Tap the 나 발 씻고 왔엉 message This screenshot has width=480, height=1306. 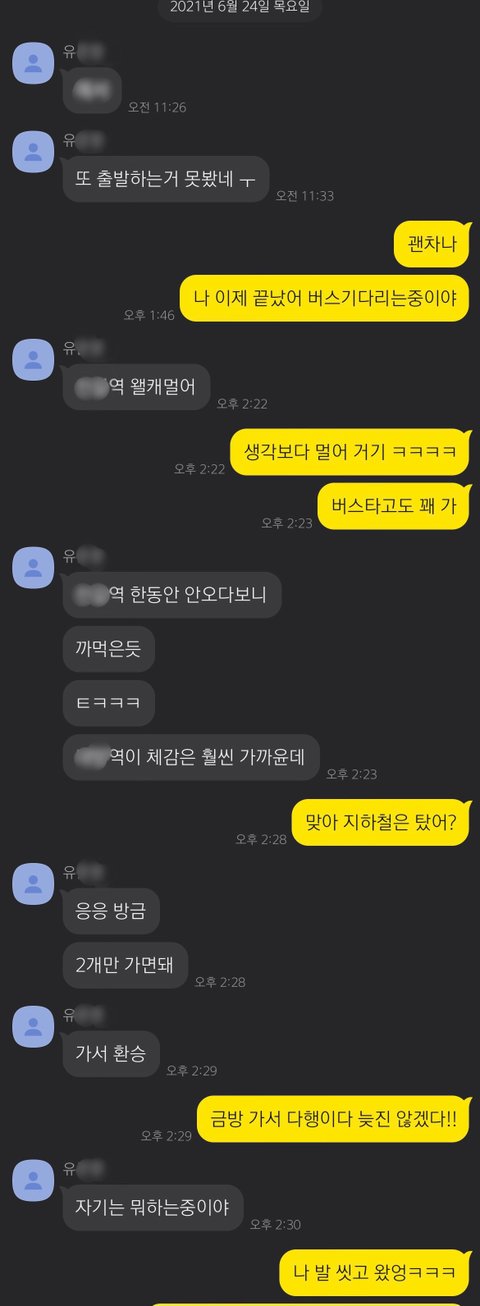[374, 1272]
